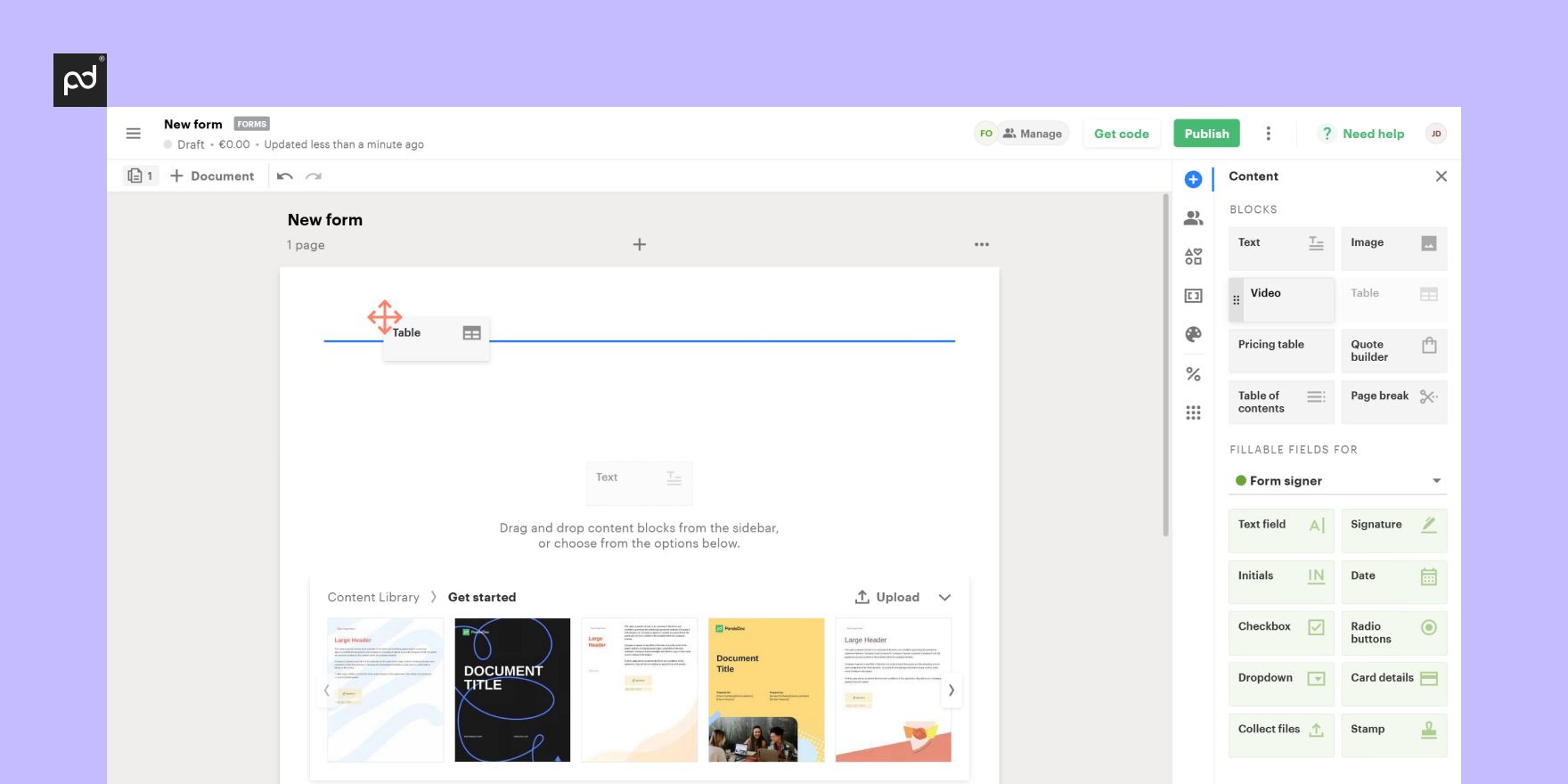The width and height of the screenshot is (1568, 784).
Task: Select the Video block
Action: (1281, 299)
